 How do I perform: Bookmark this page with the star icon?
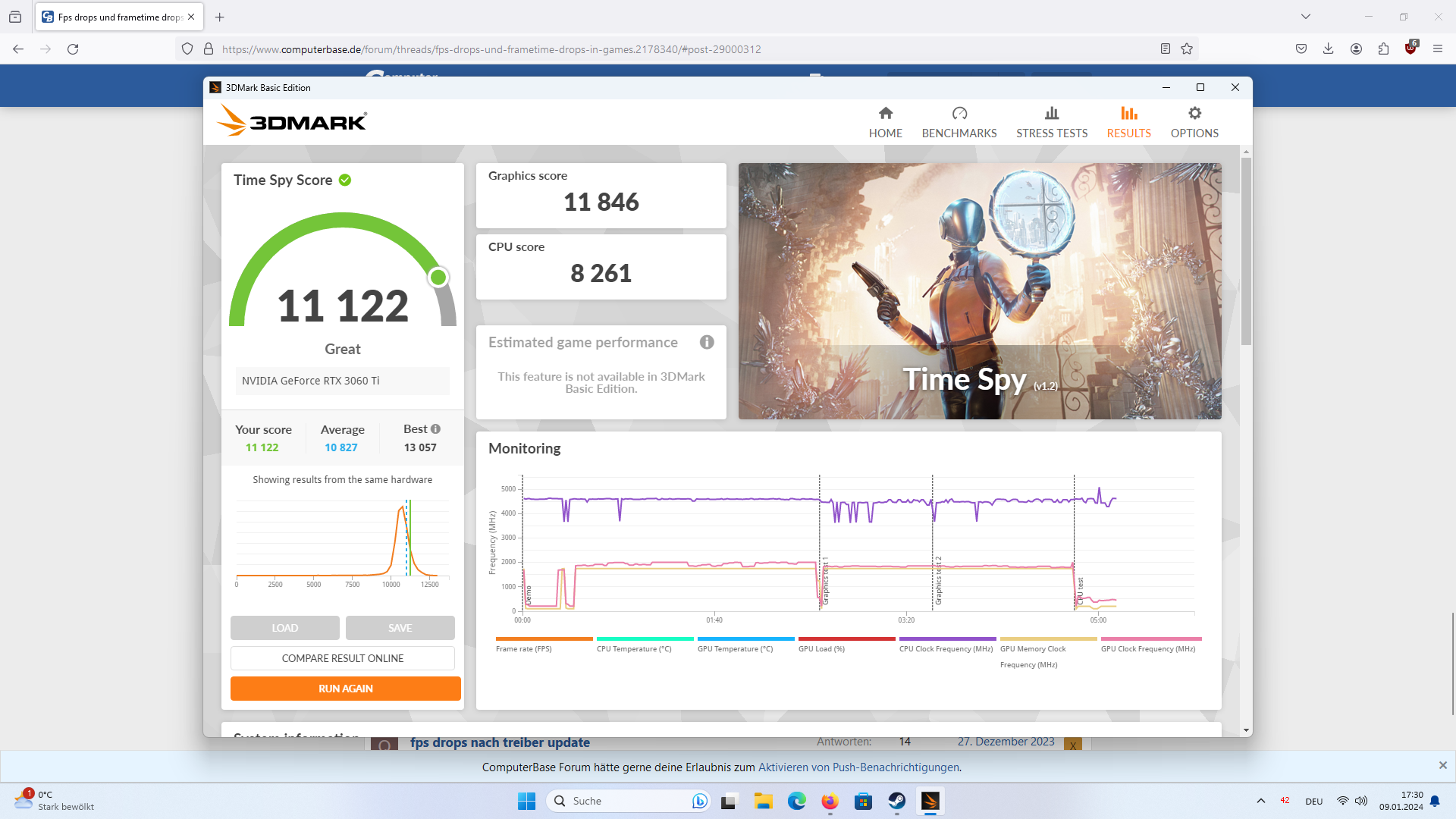click(1187, 49)
